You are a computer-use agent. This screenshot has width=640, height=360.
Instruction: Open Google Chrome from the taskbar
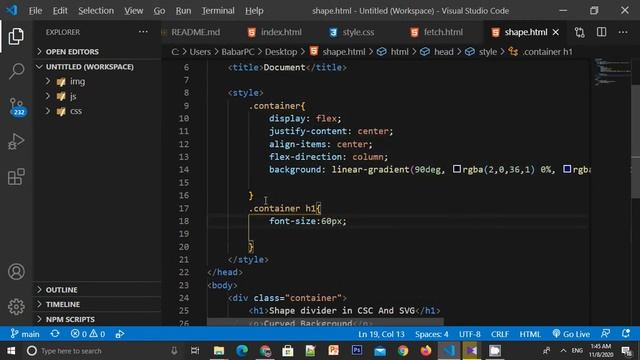tap(403, 351)
